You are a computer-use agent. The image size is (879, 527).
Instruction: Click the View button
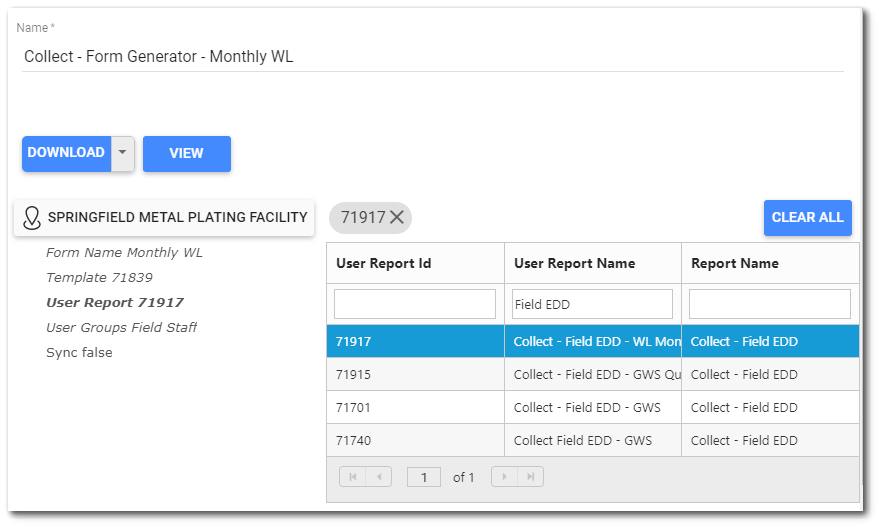point(187,154)
